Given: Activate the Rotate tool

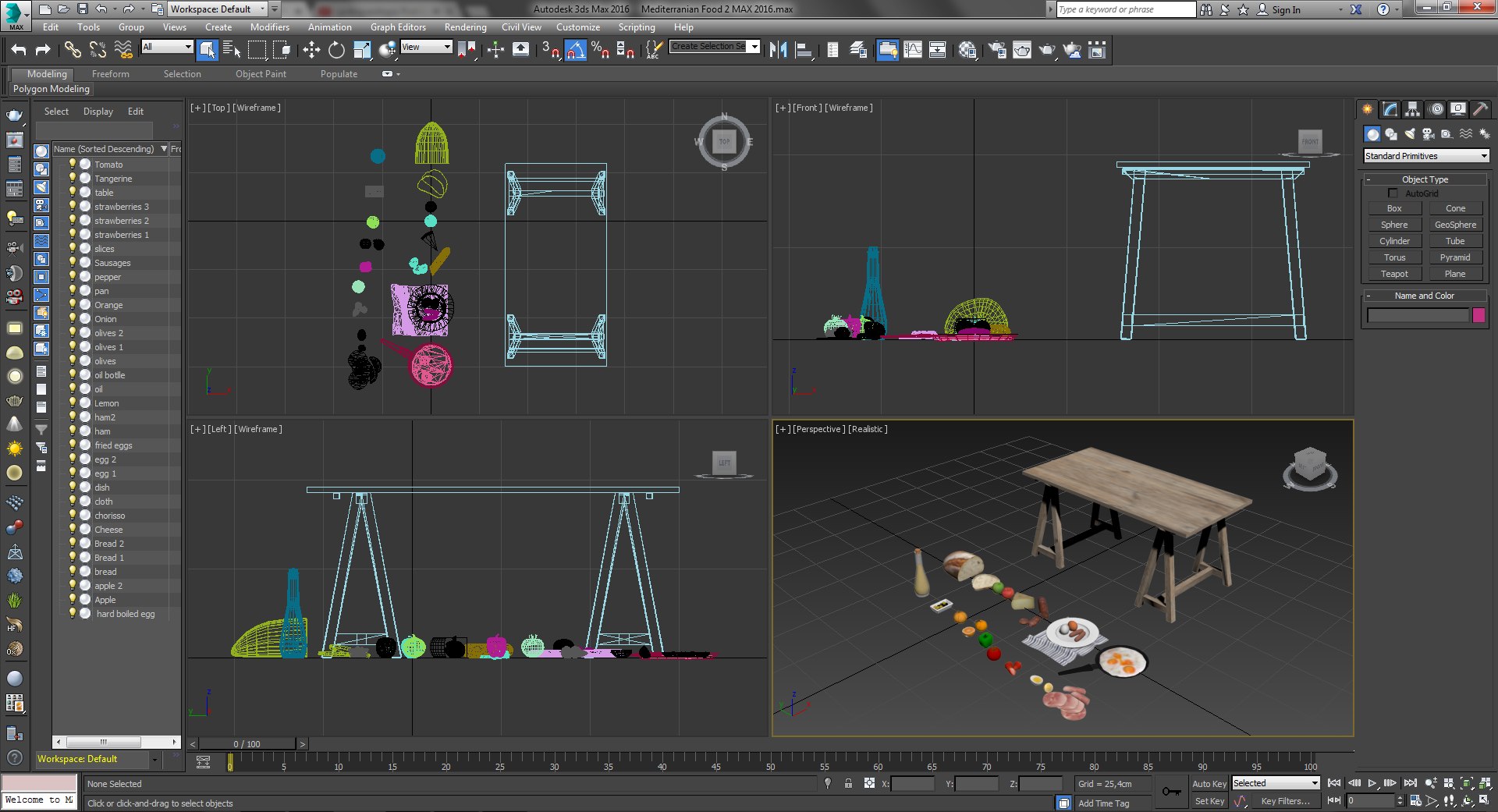Looking at the screenshot, I should point(336,50).
